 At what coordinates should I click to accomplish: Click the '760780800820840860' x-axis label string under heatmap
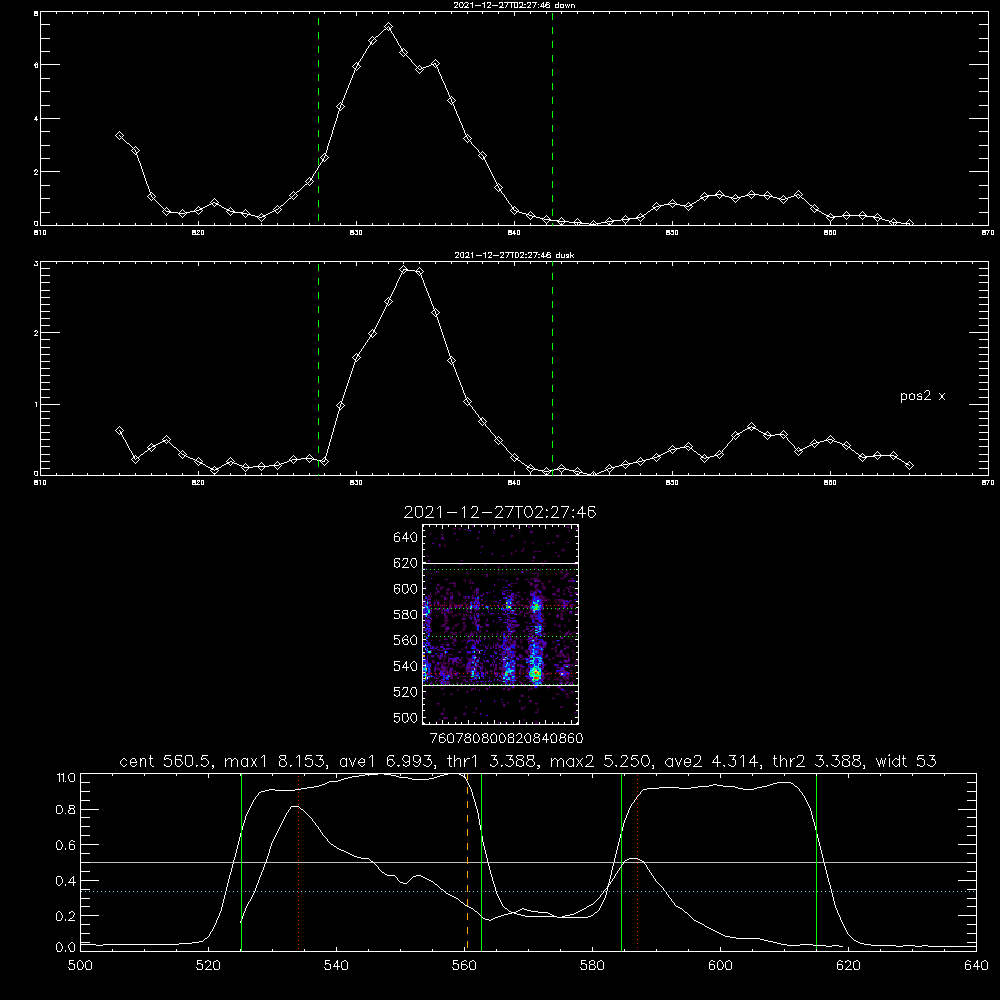click(x=506, y=738)
